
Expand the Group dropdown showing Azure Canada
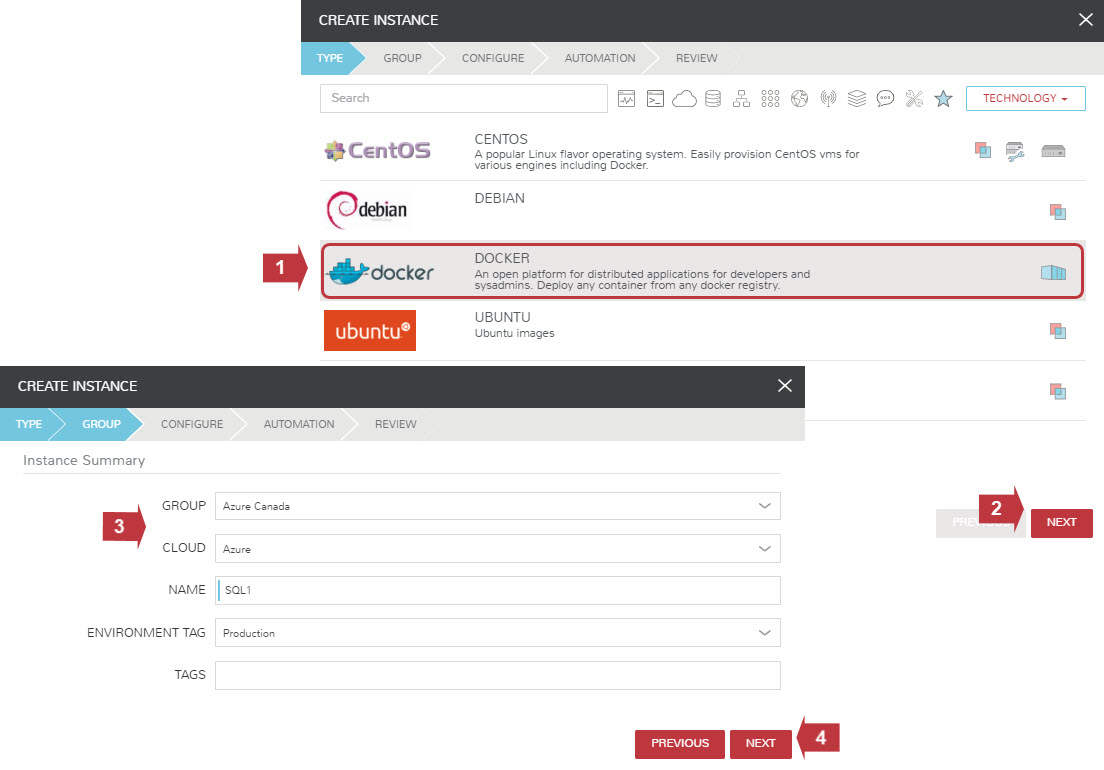(497, 506)
